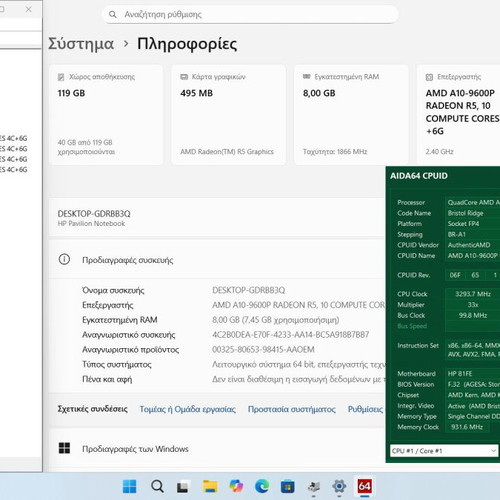Click the search magnifier in settings search
This screenshot has height=500, width=500.
point(113,14)
